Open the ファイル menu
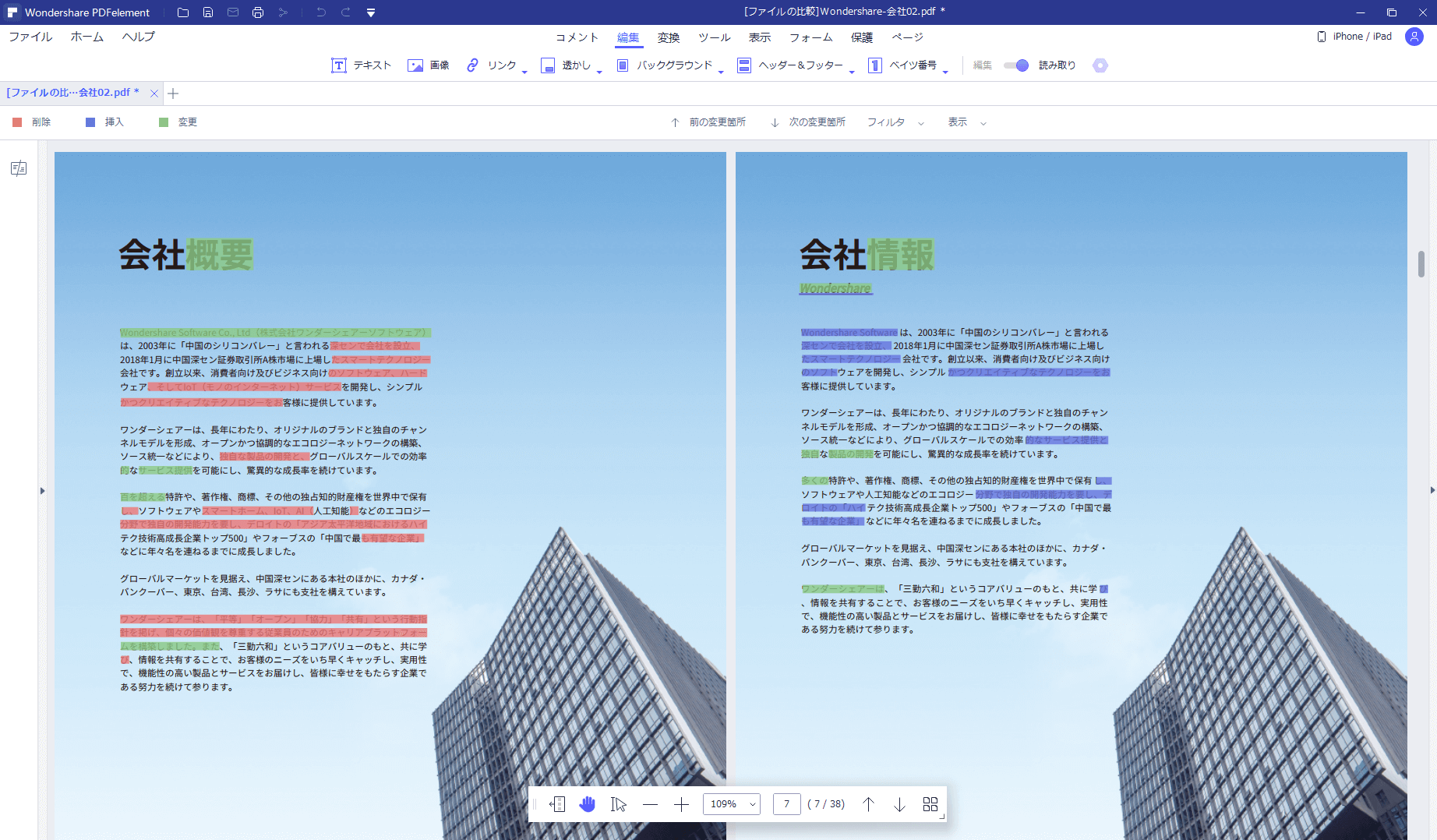 point(30,37)
